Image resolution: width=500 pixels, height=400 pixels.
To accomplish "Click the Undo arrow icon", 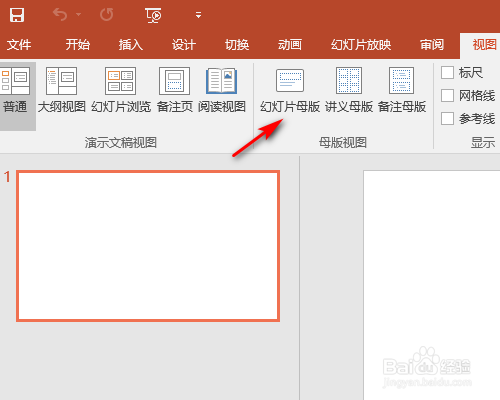I will 60,15.
